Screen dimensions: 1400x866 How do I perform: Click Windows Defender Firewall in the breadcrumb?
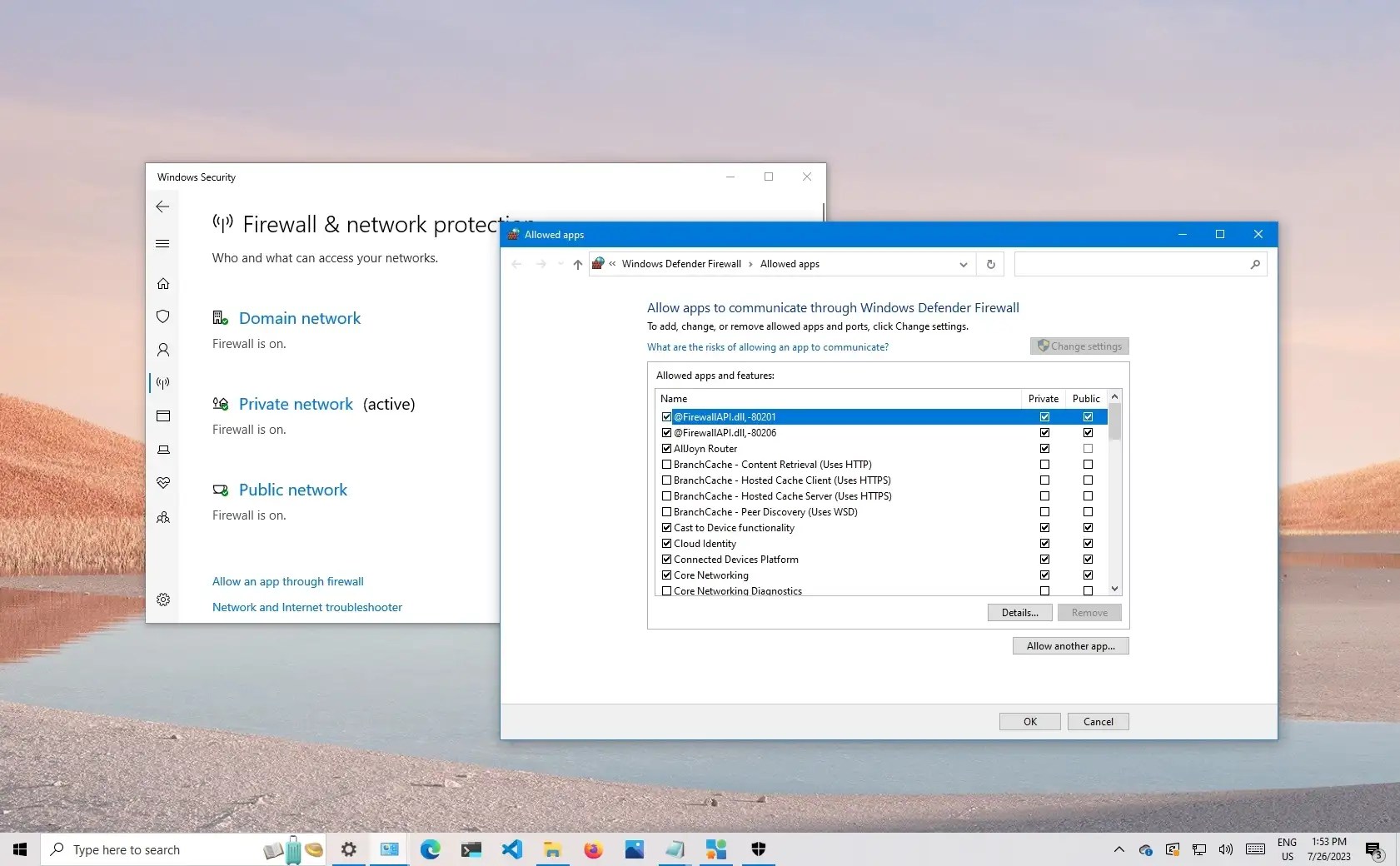[682, 264]
